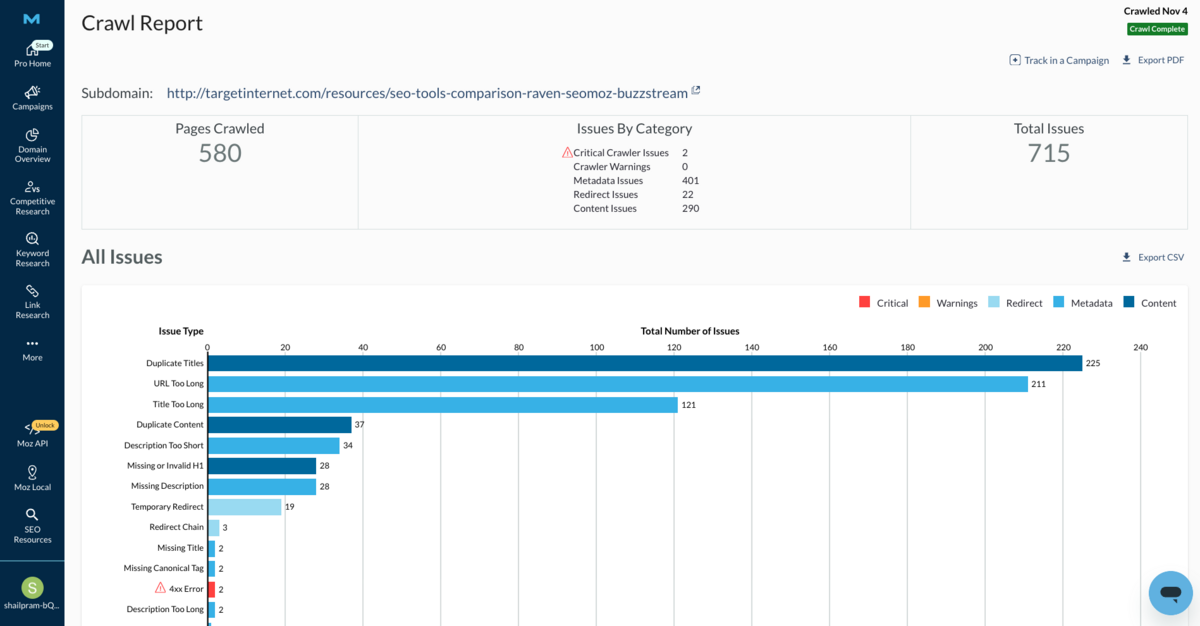Click the Export PDF label
The height and width of the screenshot is (626, 1200).
pos(1161,60)
